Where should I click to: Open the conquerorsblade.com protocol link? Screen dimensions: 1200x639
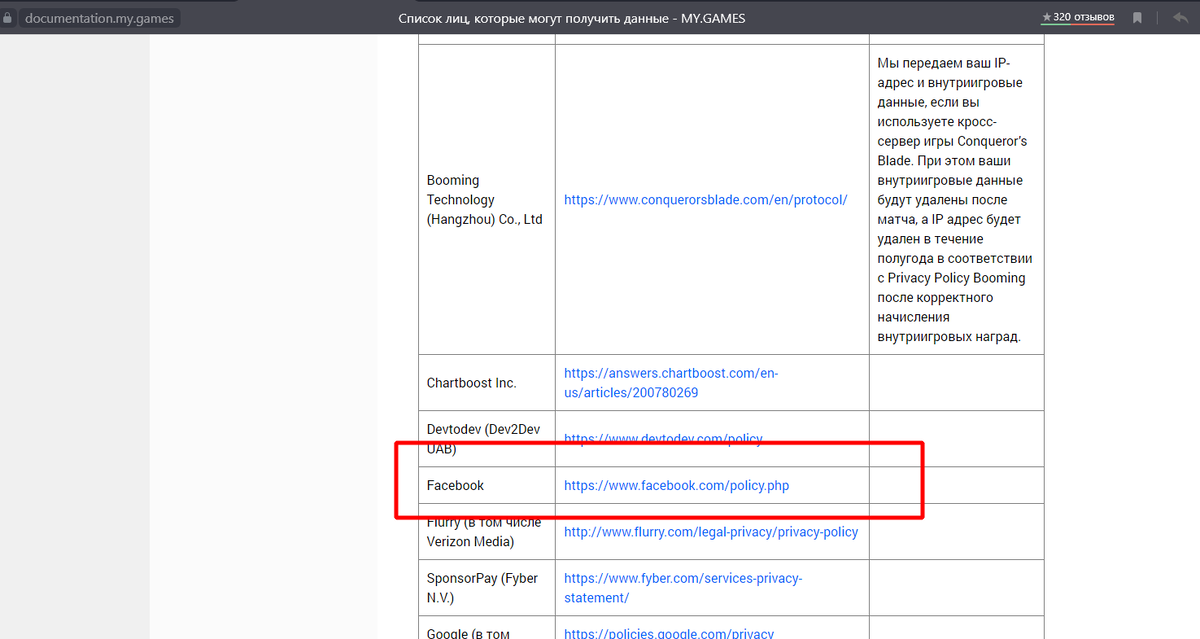[x=705, y=200]
